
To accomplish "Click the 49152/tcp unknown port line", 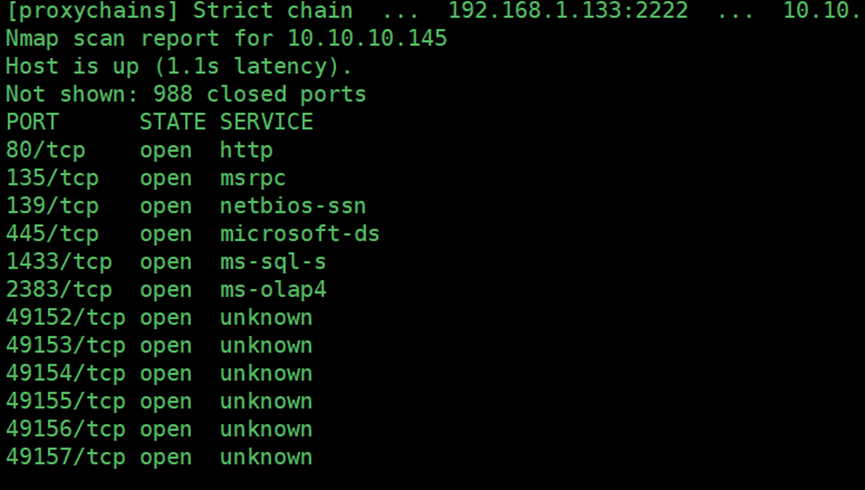I will pos(159,318).
